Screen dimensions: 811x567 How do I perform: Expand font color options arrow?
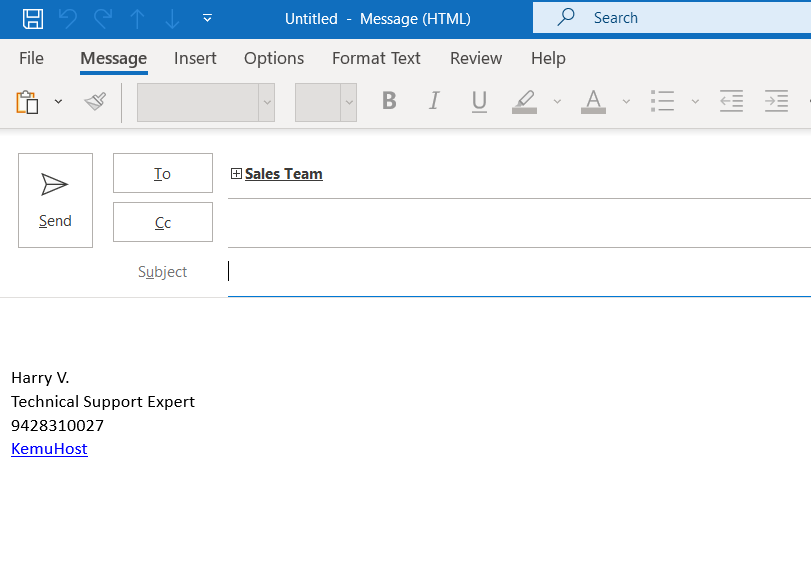[626, 101]
